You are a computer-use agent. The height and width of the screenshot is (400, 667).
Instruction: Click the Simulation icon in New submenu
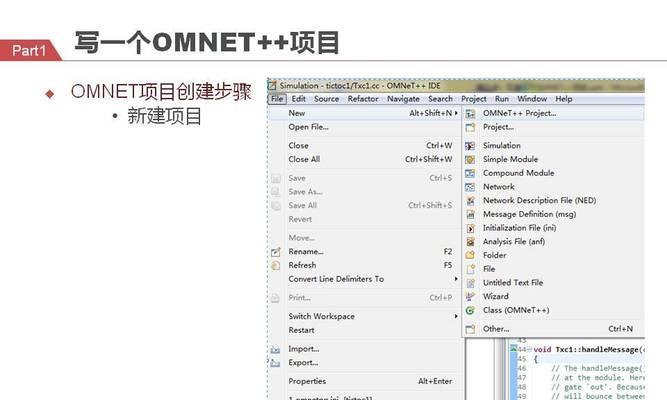pyautogui.click(x=470, y=146)
